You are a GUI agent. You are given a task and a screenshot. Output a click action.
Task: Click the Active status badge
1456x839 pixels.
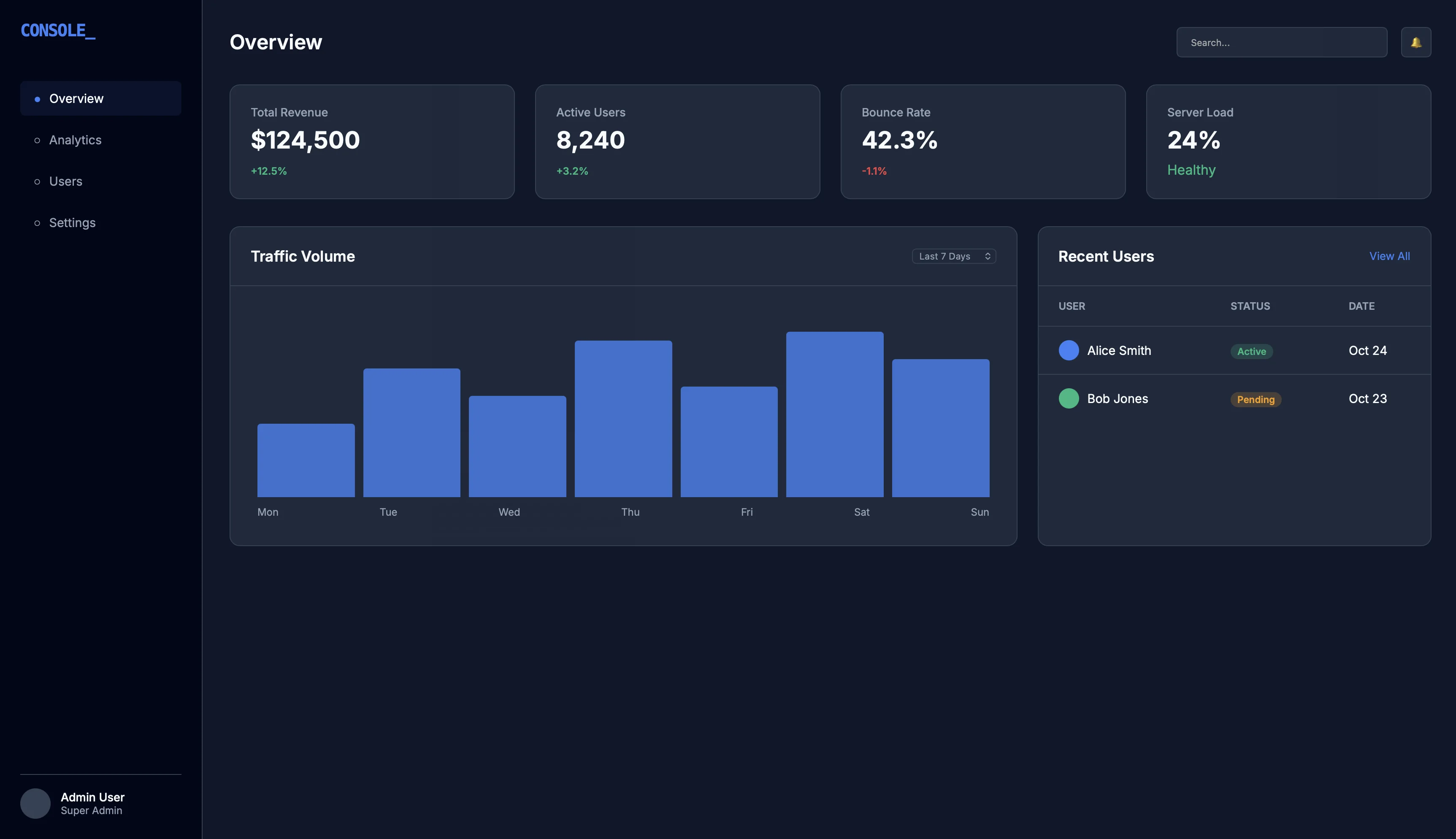click(x=1251, y=352)
